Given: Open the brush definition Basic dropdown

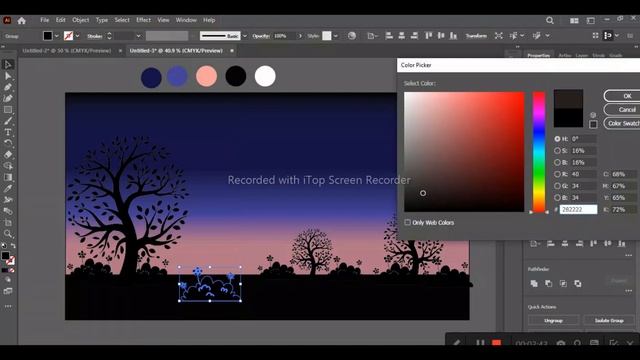Looking at the screenshot, I should pos(244,36).
